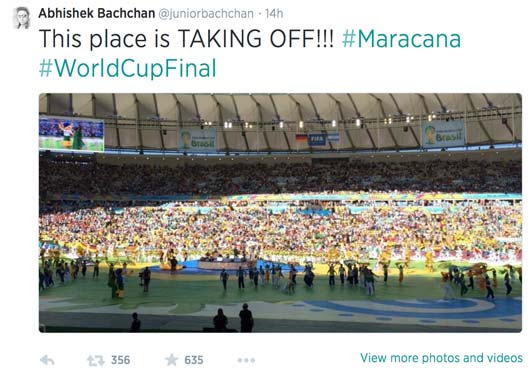Open the #WorldCupFinal hashtag
530x373 pixels.
(127, 68)
